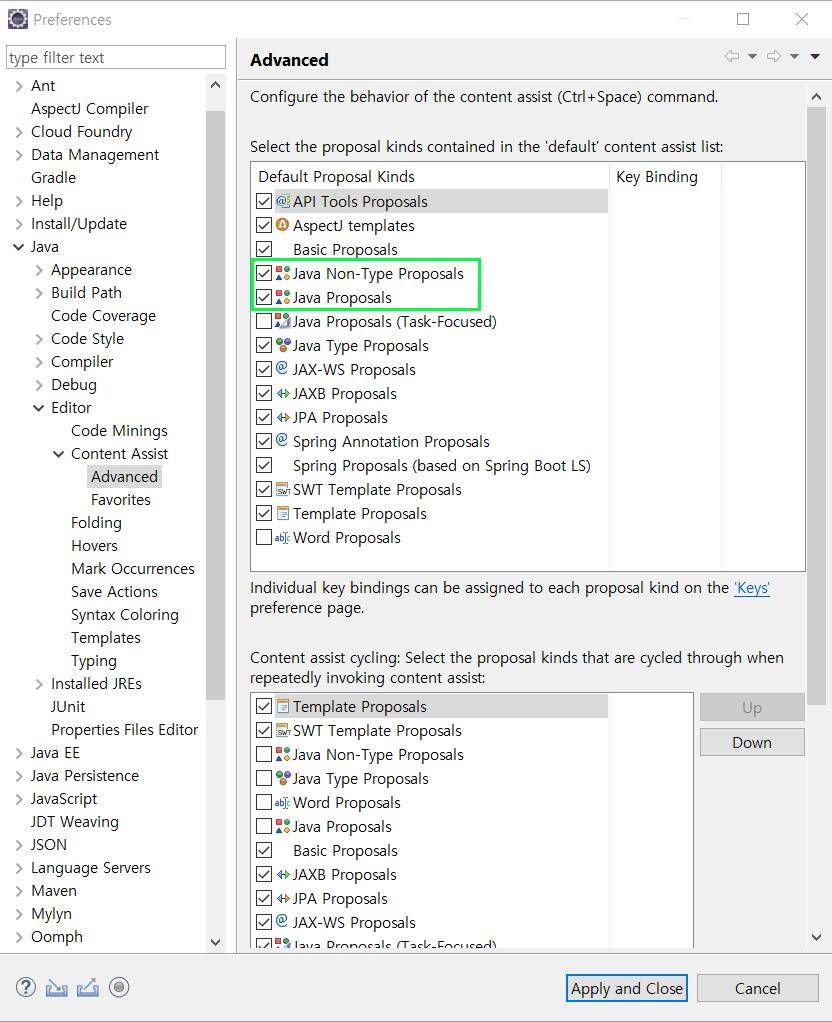
Task: Click the Back navigation arrow icon
Action: (x=732, y=56)
